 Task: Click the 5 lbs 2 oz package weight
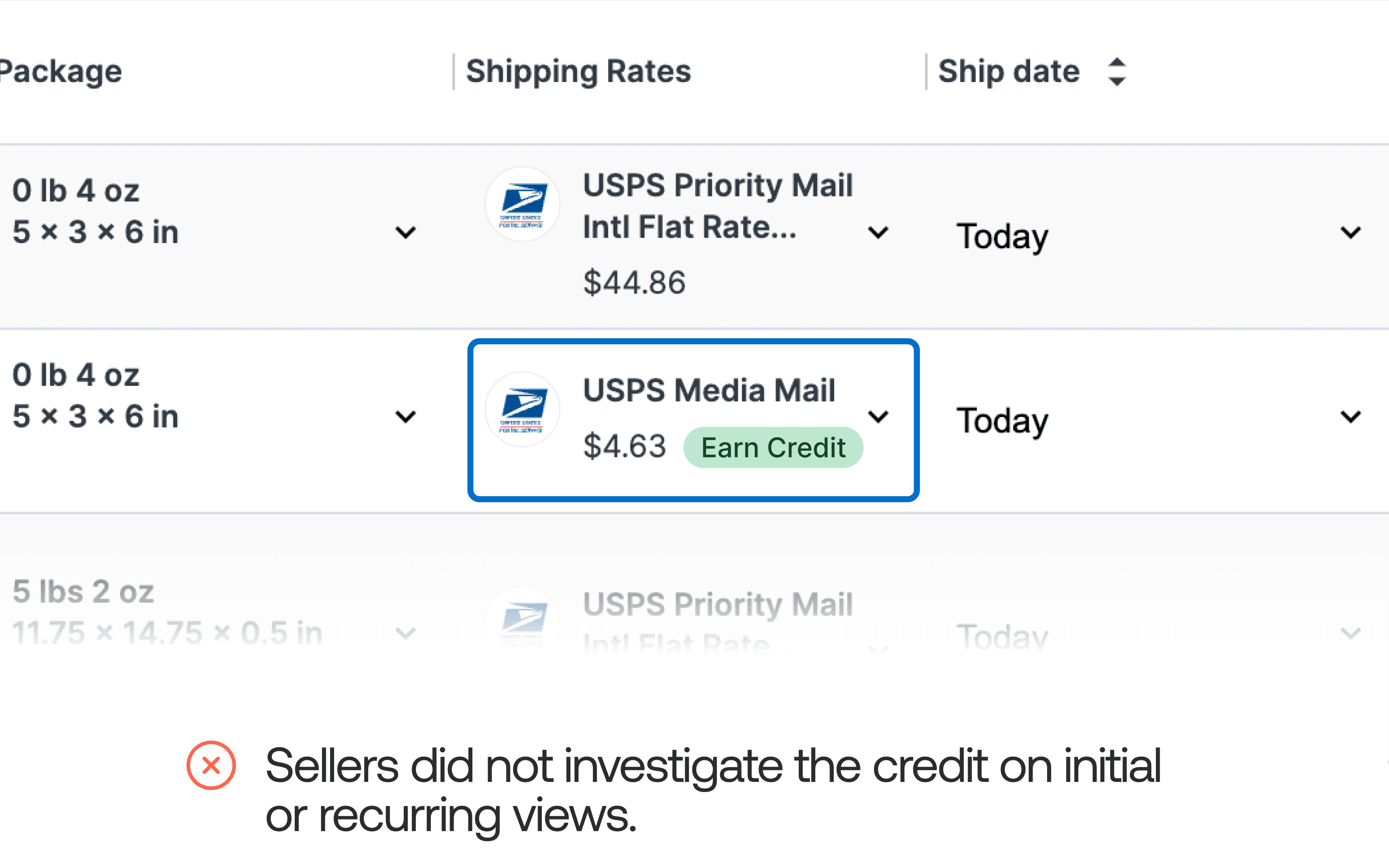[83, 592]
